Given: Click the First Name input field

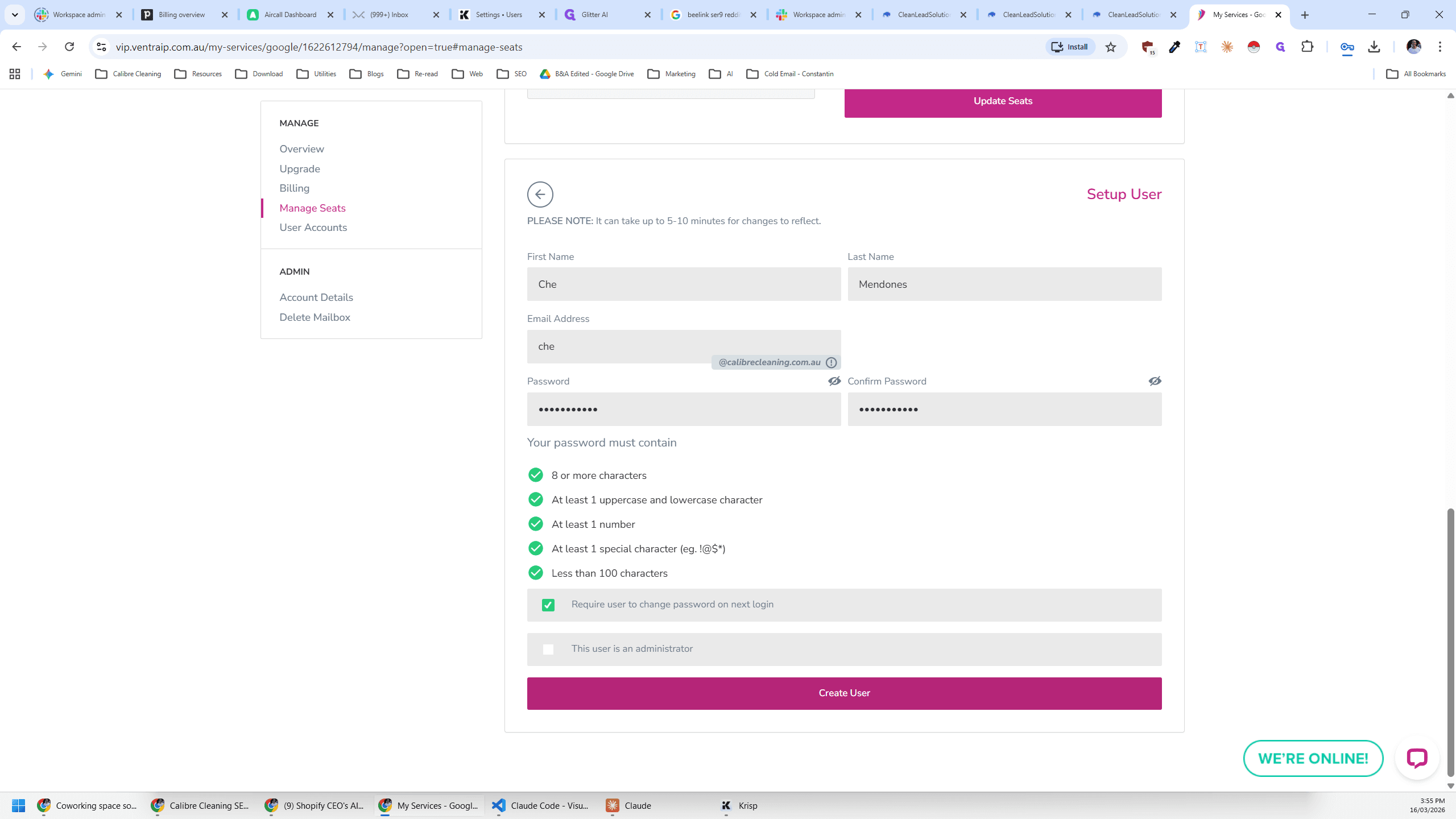Looking at the screenshot, I should (684, 284).
